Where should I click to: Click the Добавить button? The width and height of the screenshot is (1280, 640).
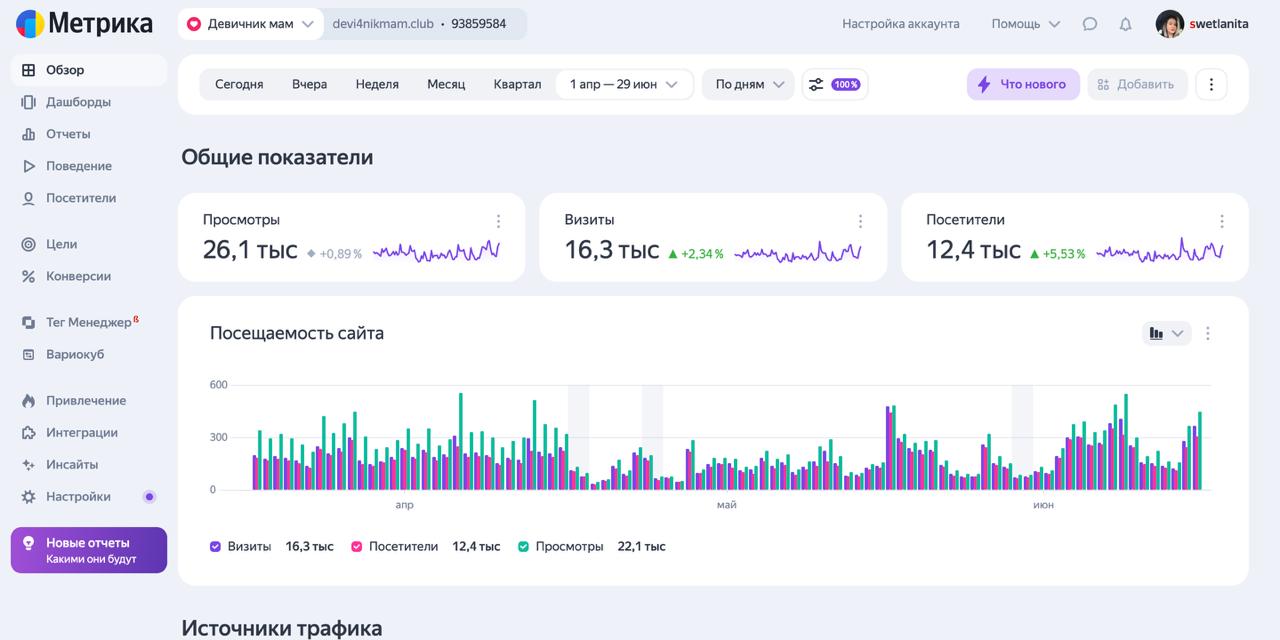tap(1137, 84)
